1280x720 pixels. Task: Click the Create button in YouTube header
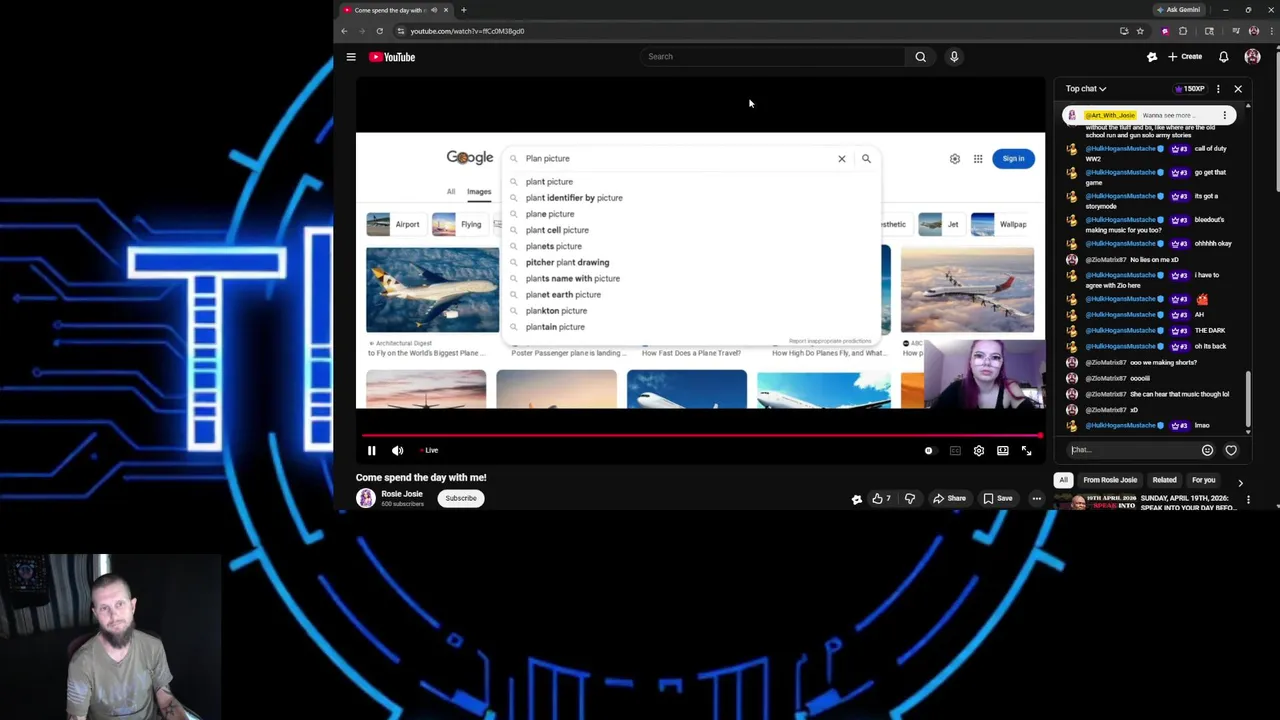1185,57
